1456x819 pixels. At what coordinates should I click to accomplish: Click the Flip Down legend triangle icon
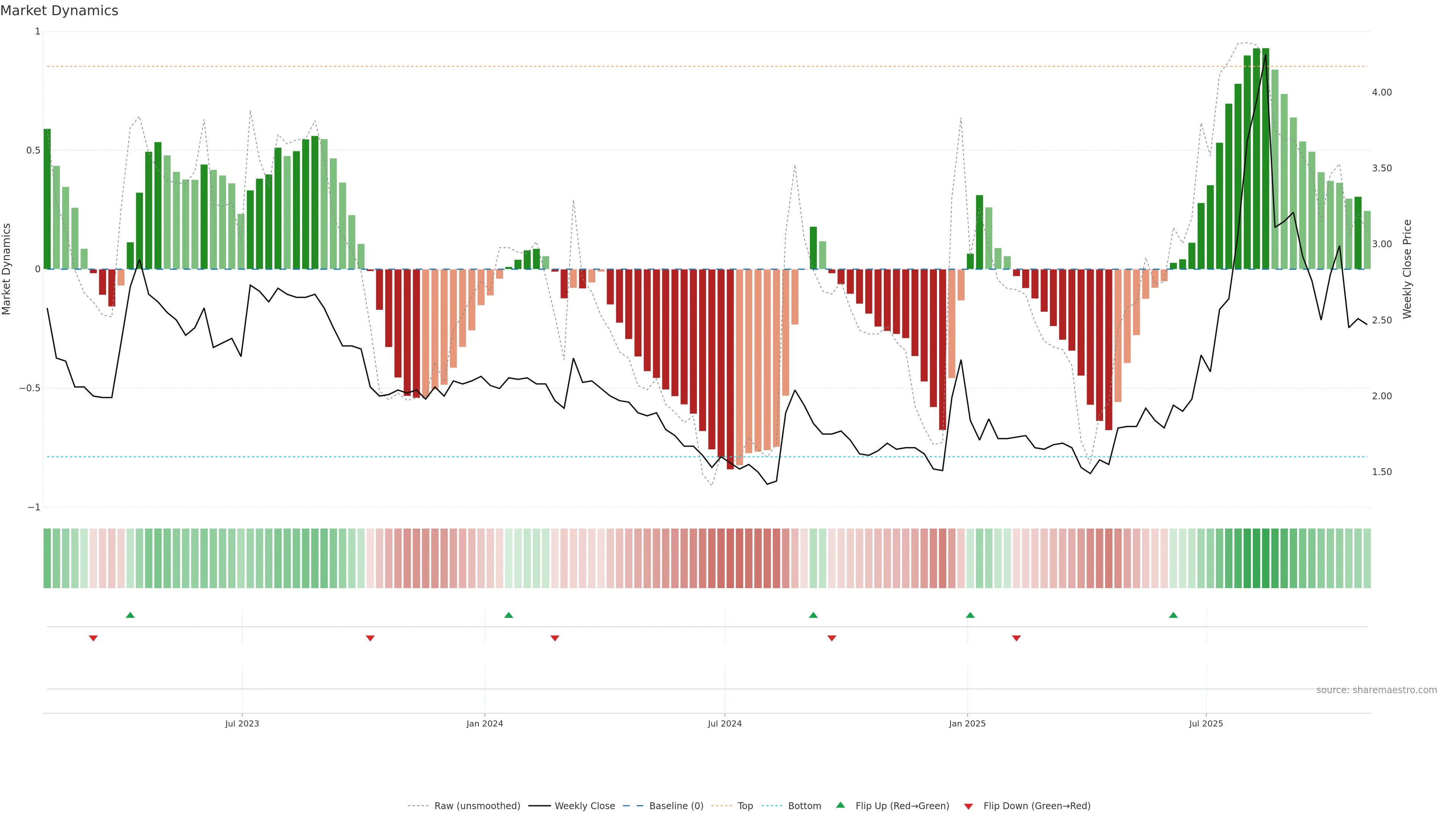click(x=968, y=806)
